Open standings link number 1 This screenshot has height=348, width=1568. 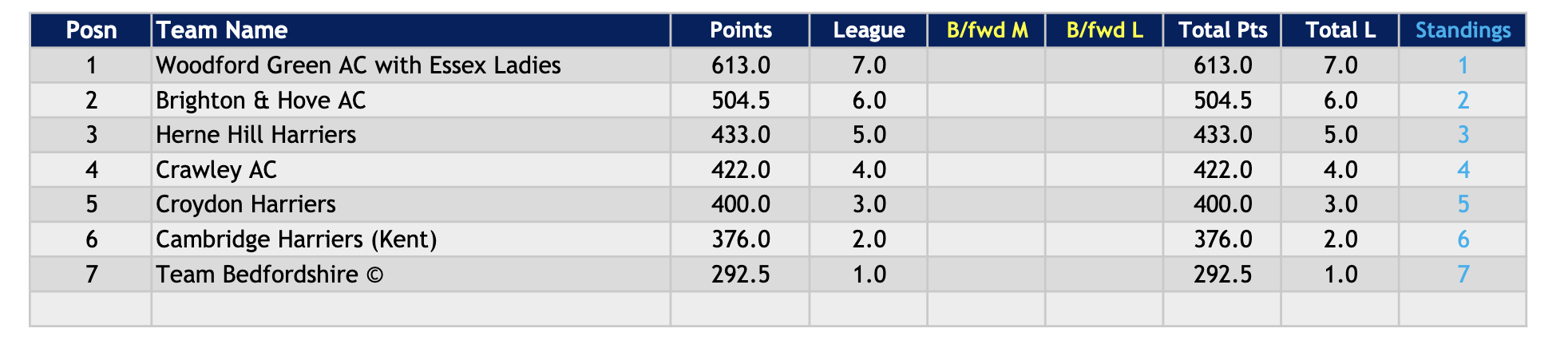point(1463,65)
